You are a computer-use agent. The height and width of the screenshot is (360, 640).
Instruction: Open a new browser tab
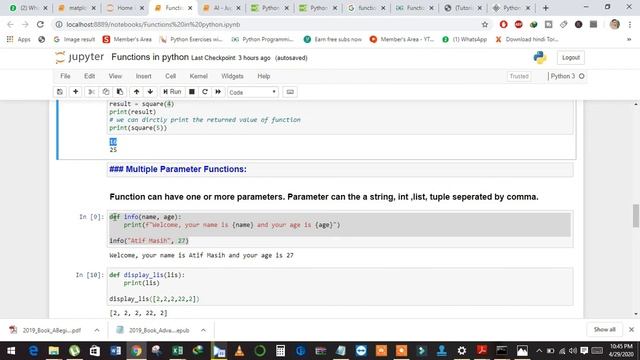coord(545,8)
